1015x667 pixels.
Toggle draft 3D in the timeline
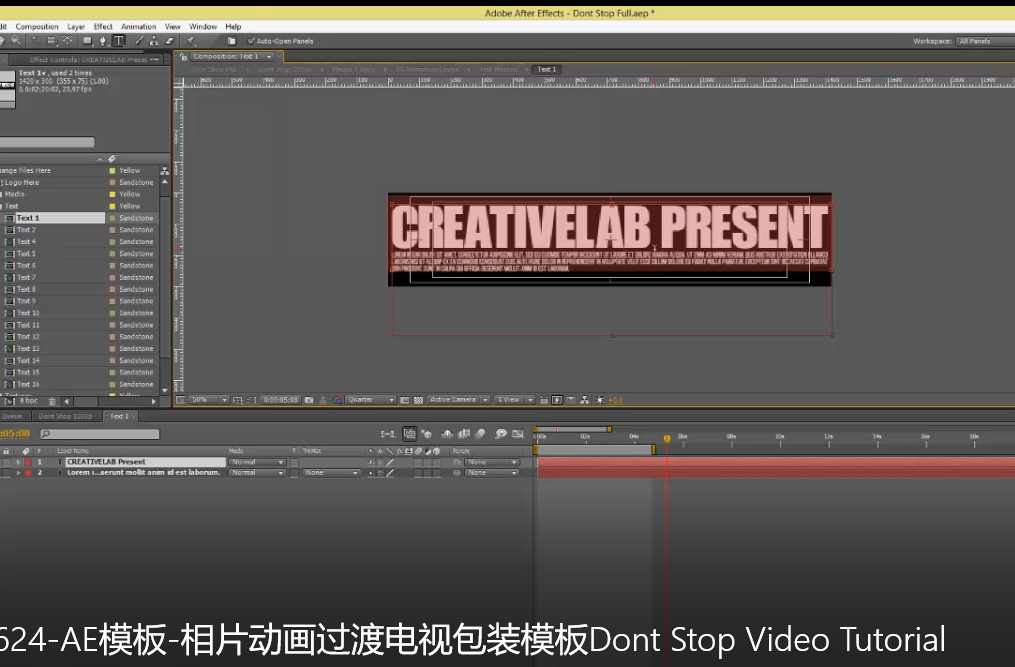[x=427, y=434]
